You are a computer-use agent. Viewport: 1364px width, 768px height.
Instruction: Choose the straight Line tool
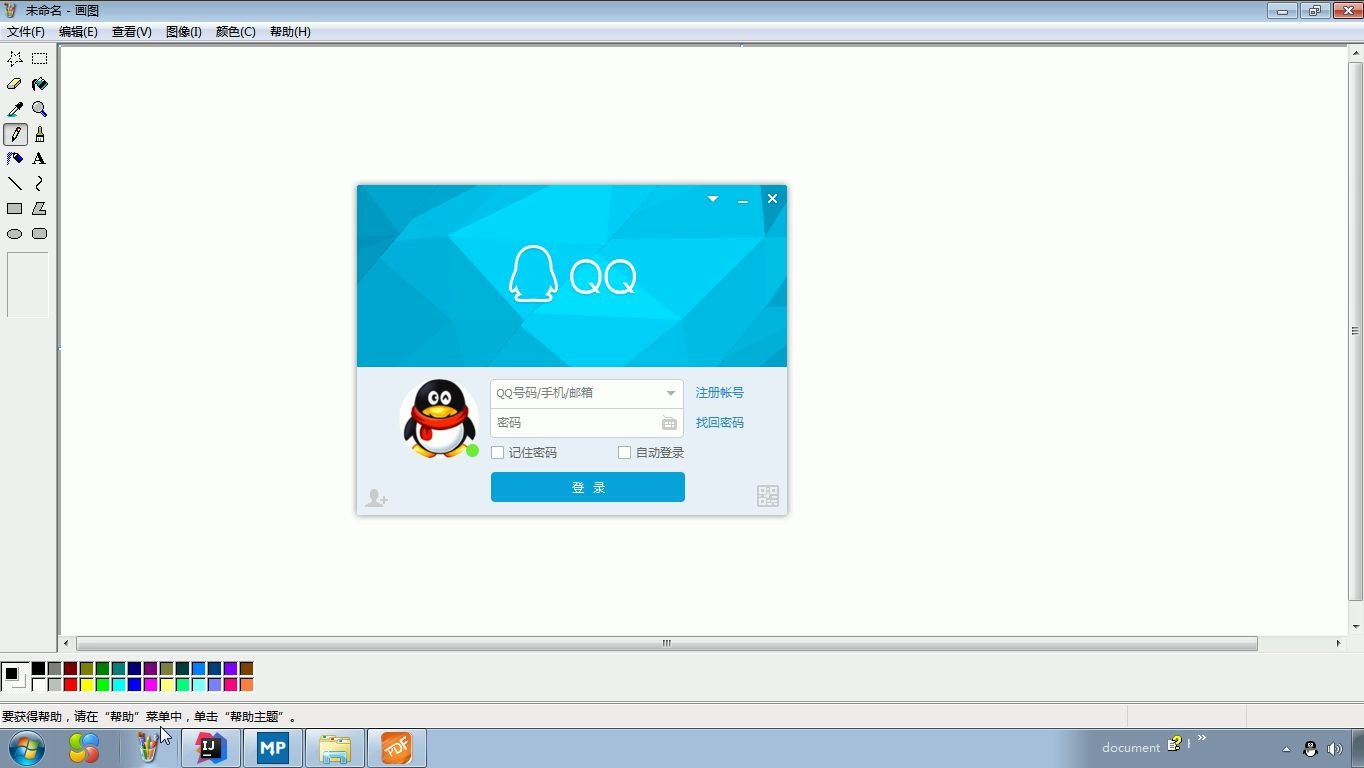click(15, 184)
